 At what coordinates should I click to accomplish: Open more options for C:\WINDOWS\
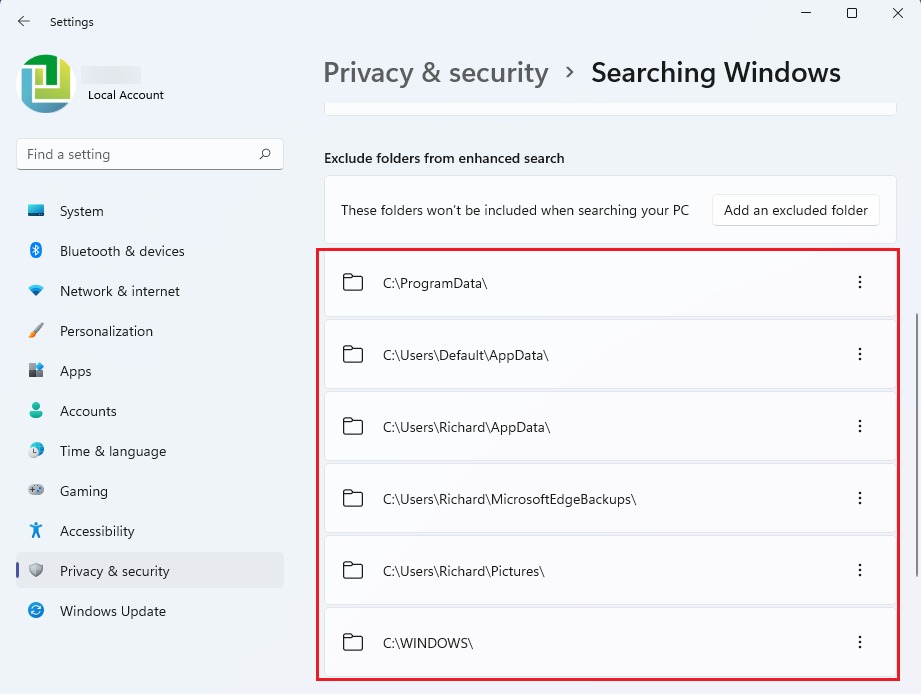click(x=859, y=642)
